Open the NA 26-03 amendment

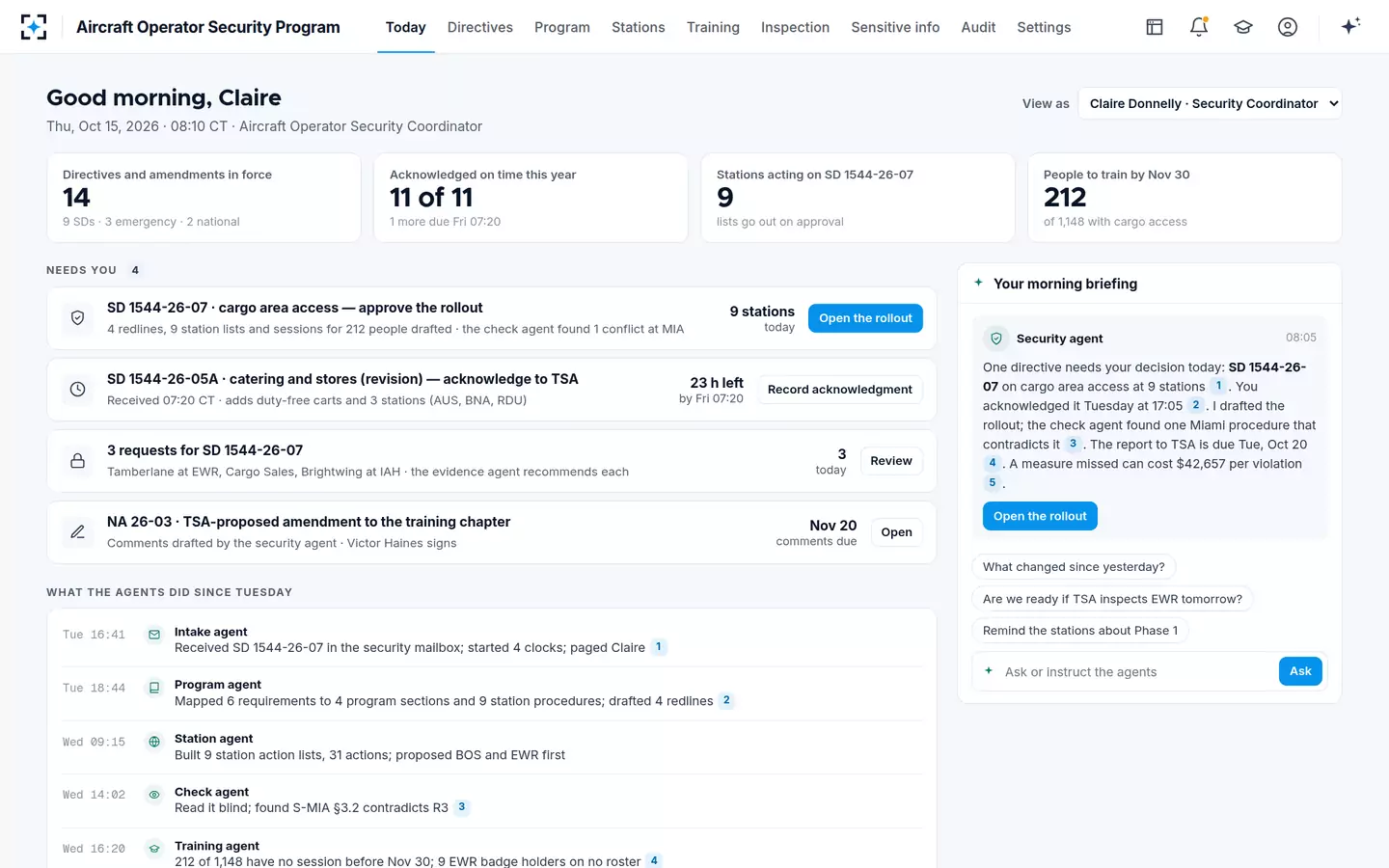896,532
